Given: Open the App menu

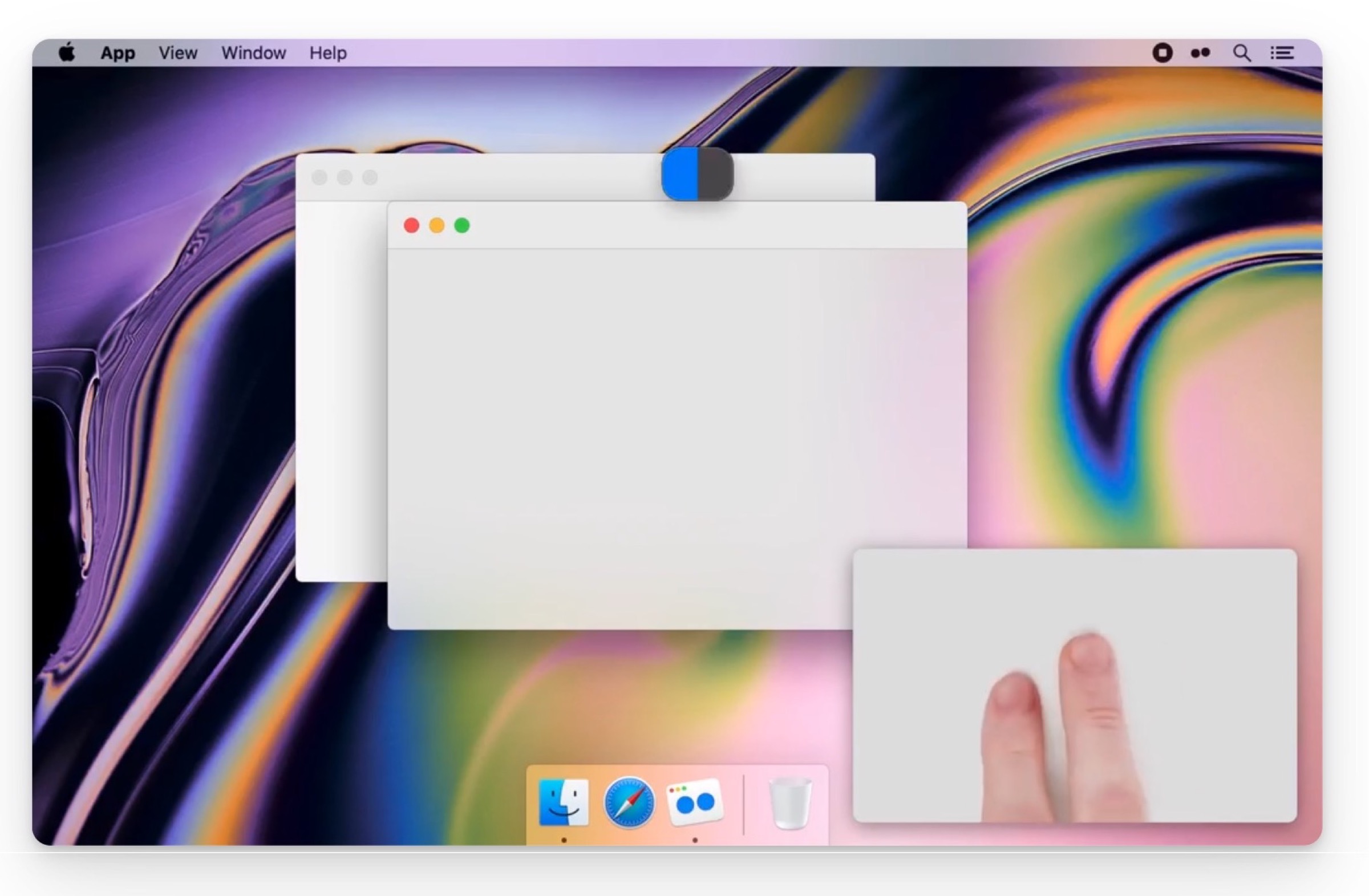Looking at the screenshot, I should (x=118, y=53).
